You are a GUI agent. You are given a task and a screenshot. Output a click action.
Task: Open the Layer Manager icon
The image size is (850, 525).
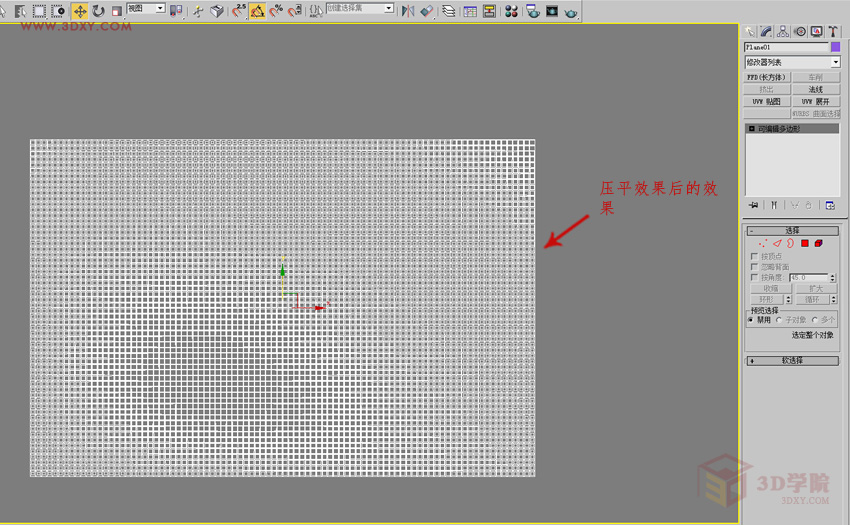[449, 11]
